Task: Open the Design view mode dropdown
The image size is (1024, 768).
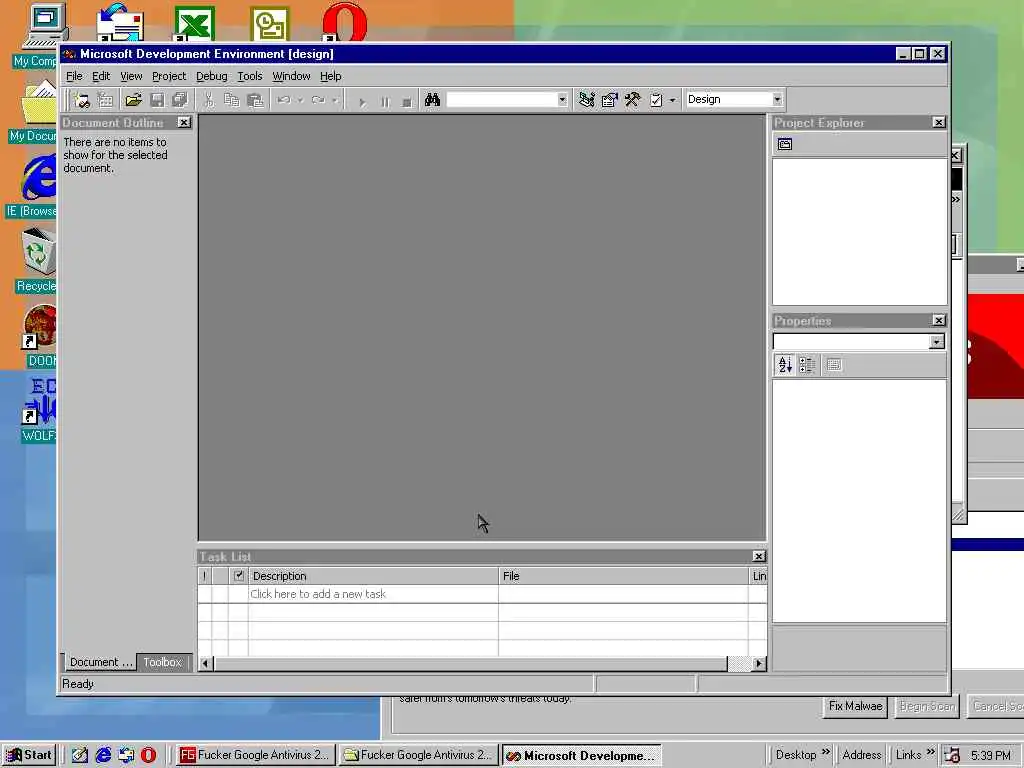Action: point(777,99)
